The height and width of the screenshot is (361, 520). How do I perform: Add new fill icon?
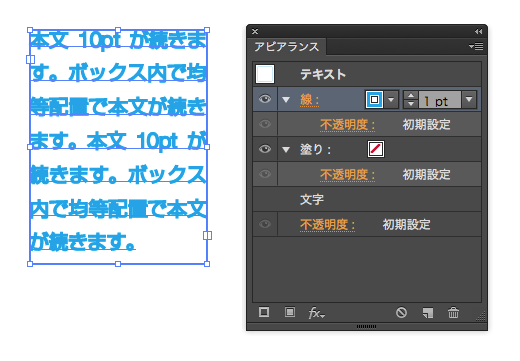(290, 312)
